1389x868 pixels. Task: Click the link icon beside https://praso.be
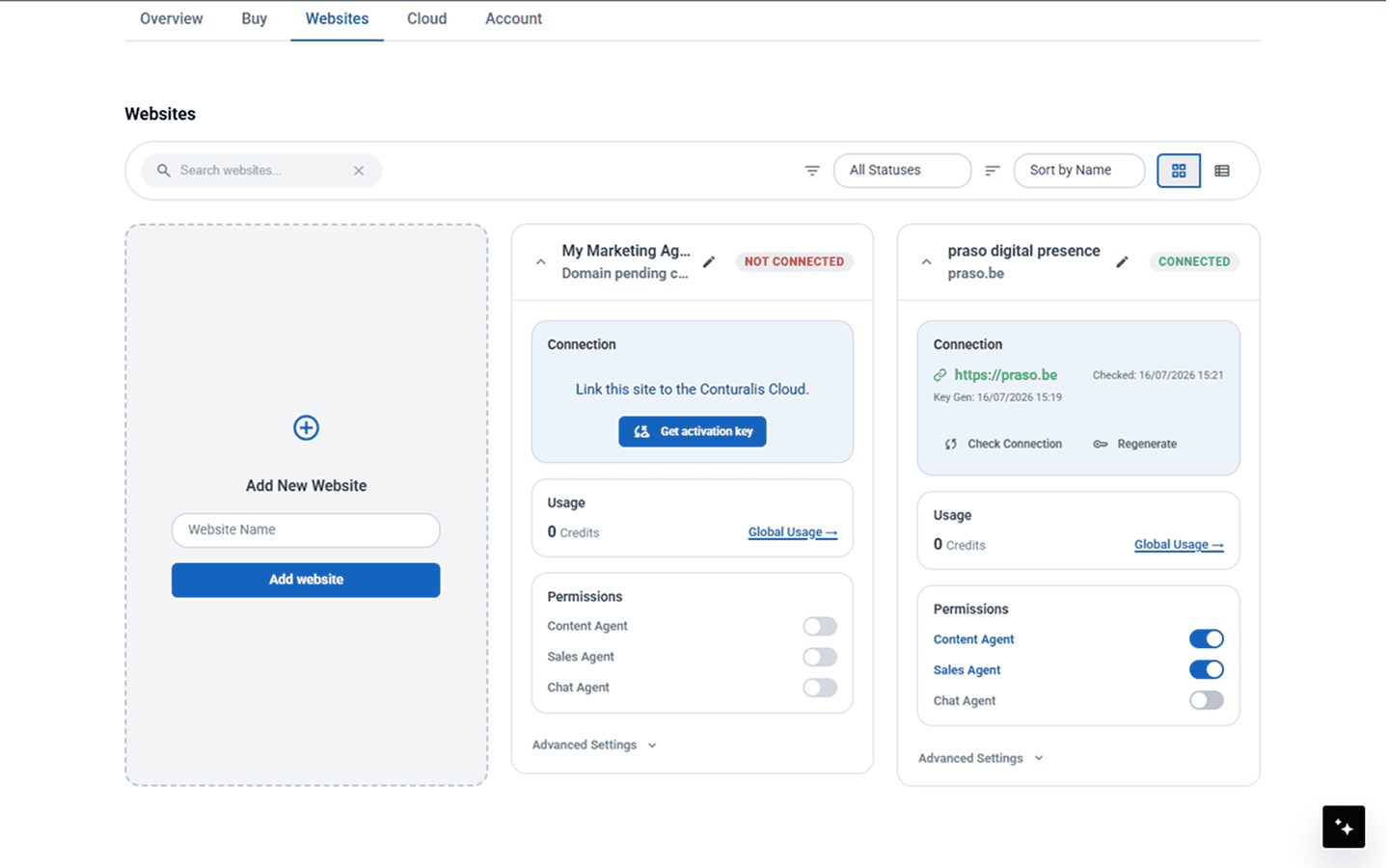[940, 375]
